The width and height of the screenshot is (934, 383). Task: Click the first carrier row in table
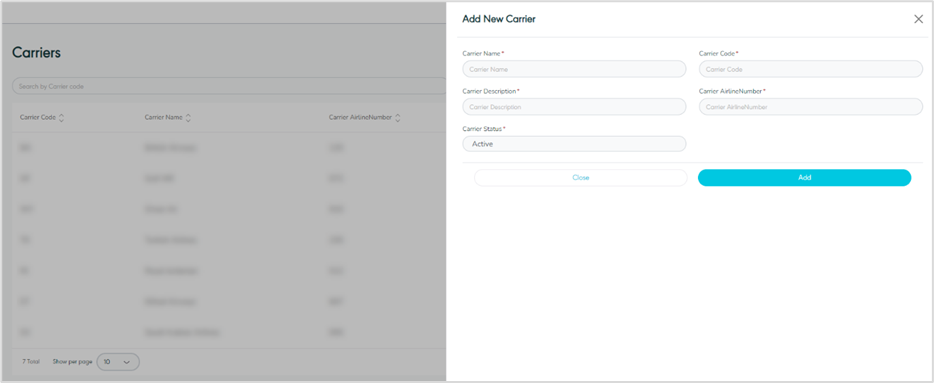(x=229, y=148)
